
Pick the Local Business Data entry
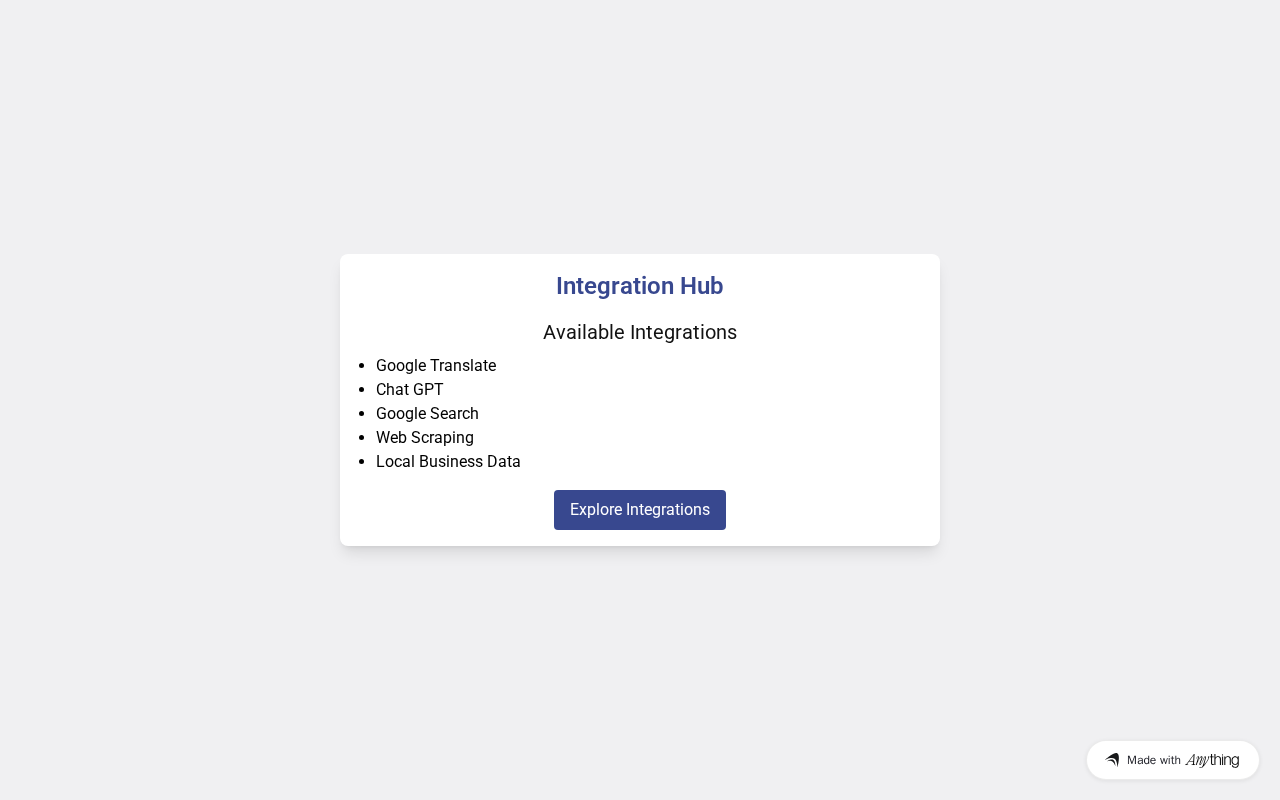[448, 462]
